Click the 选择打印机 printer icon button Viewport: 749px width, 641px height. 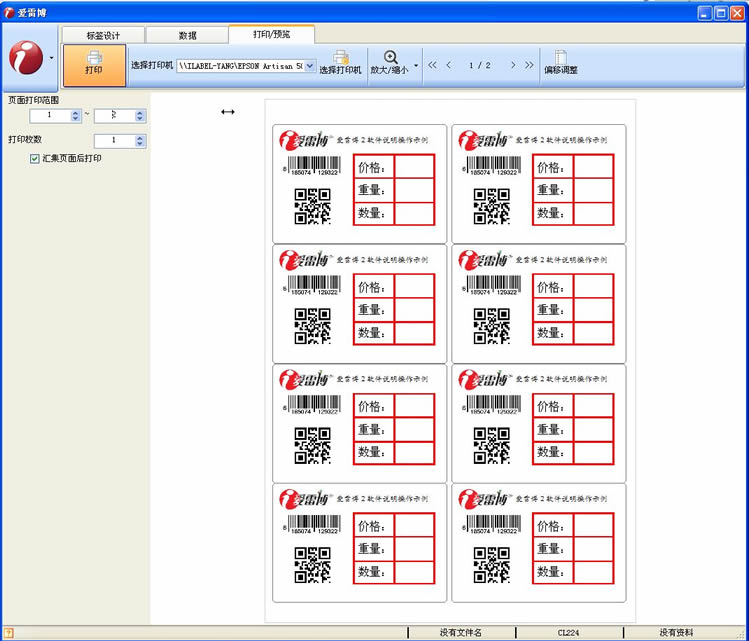341,62
